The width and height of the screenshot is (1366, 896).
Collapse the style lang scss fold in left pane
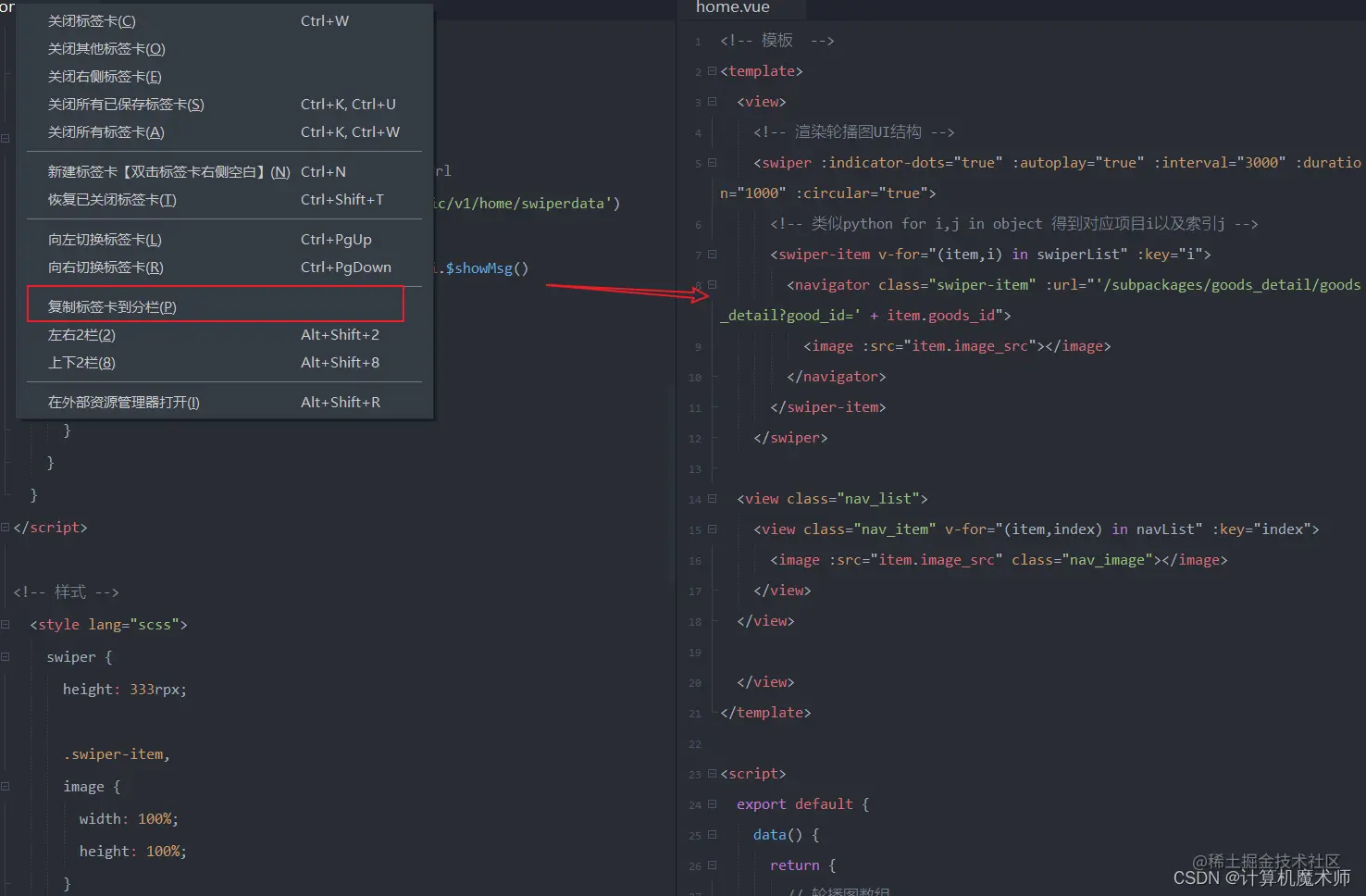5,624
